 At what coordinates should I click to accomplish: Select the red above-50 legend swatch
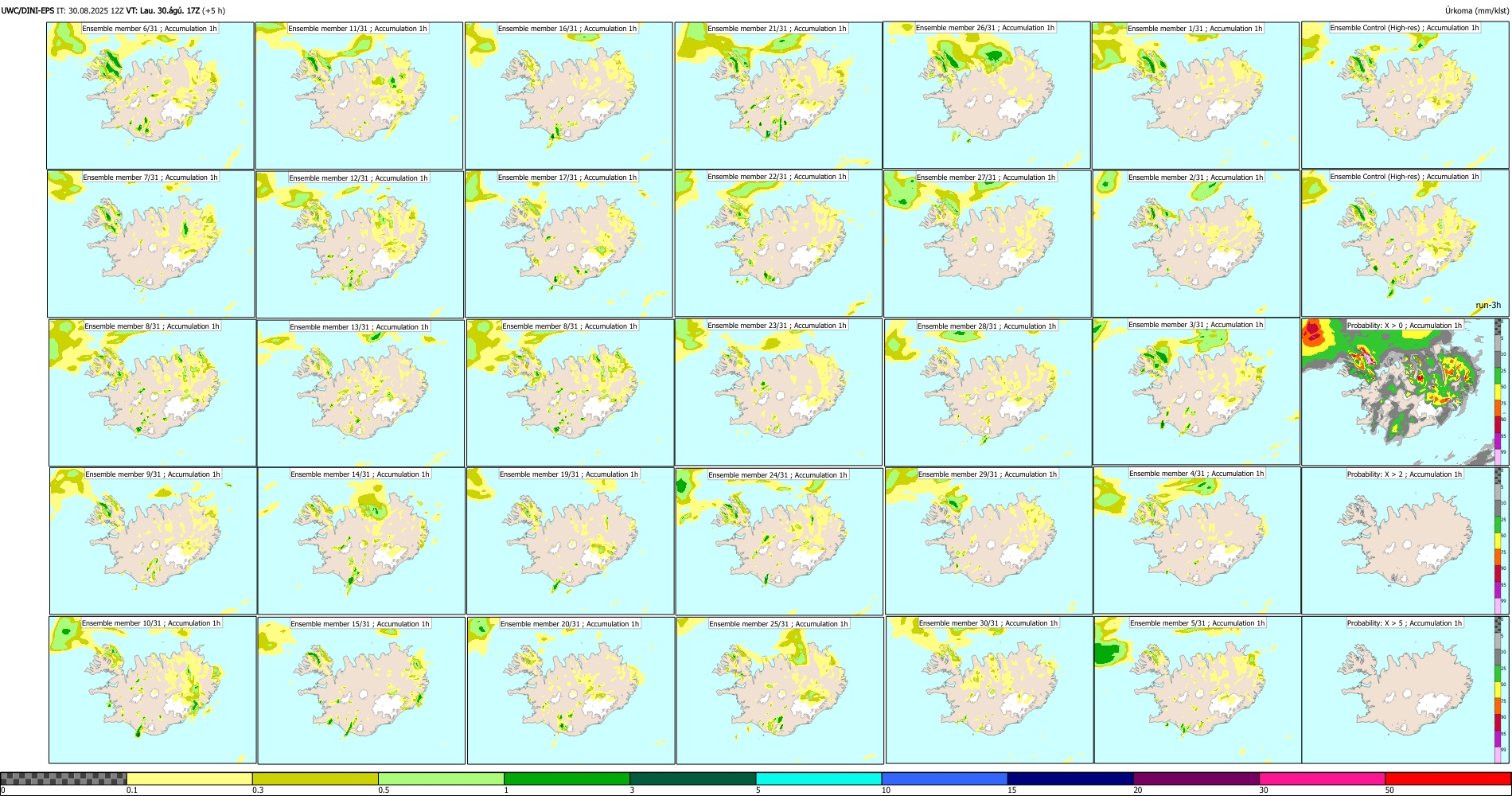coord(1448,778)
